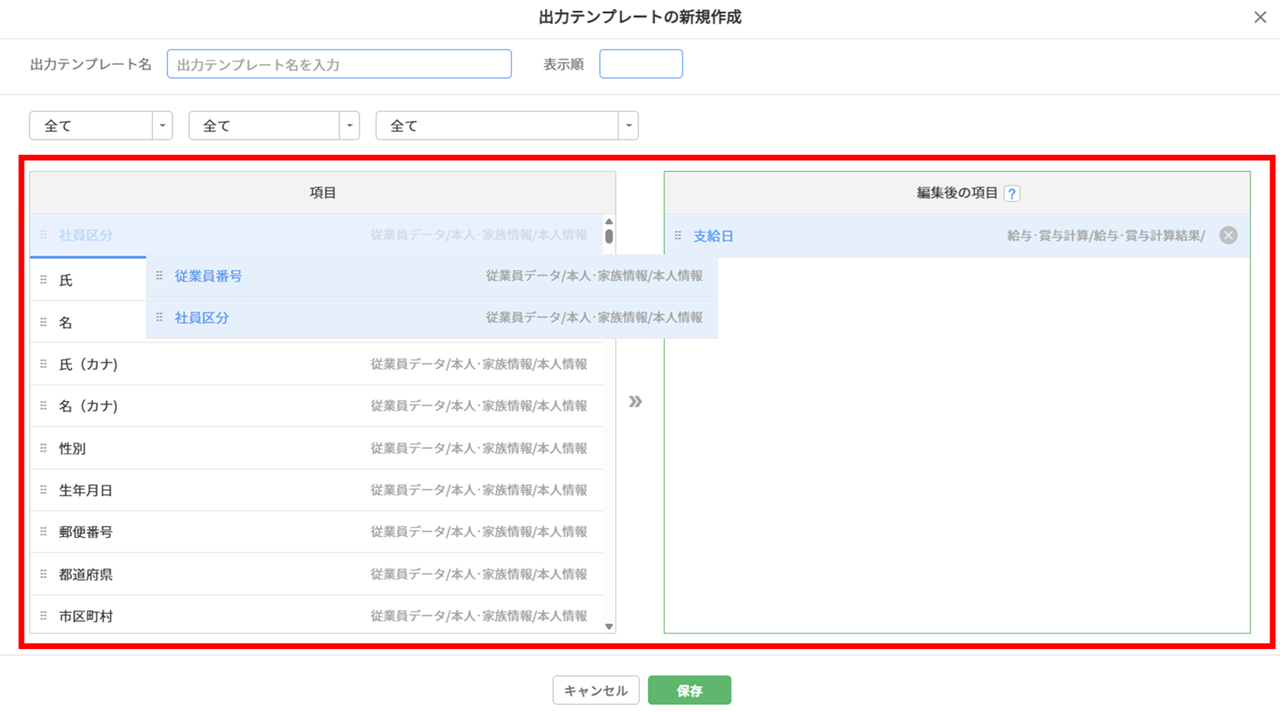Click the drag handle beside 性別
1280x713 pixels.
click(43, 449)
